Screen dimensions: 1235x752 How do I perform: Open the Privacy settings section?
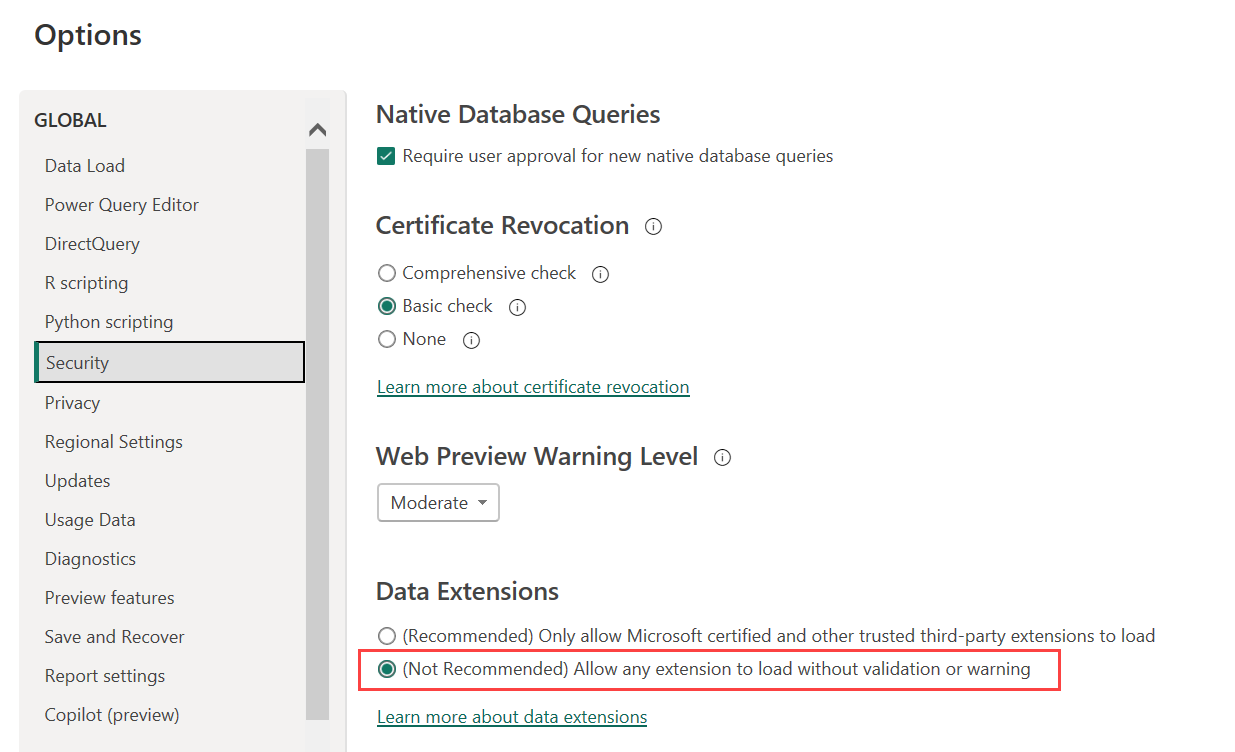(72, 403)
